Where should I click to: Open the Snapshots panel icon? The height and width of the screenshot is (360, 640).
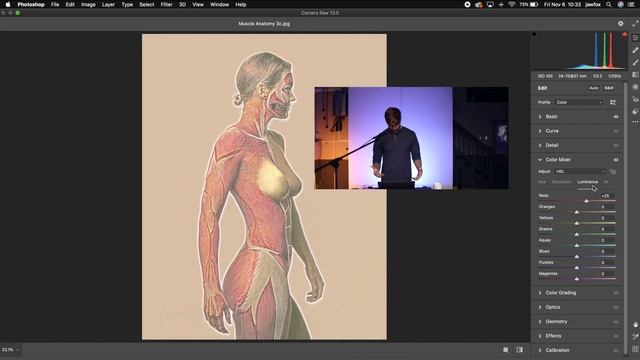coord(635,111)
